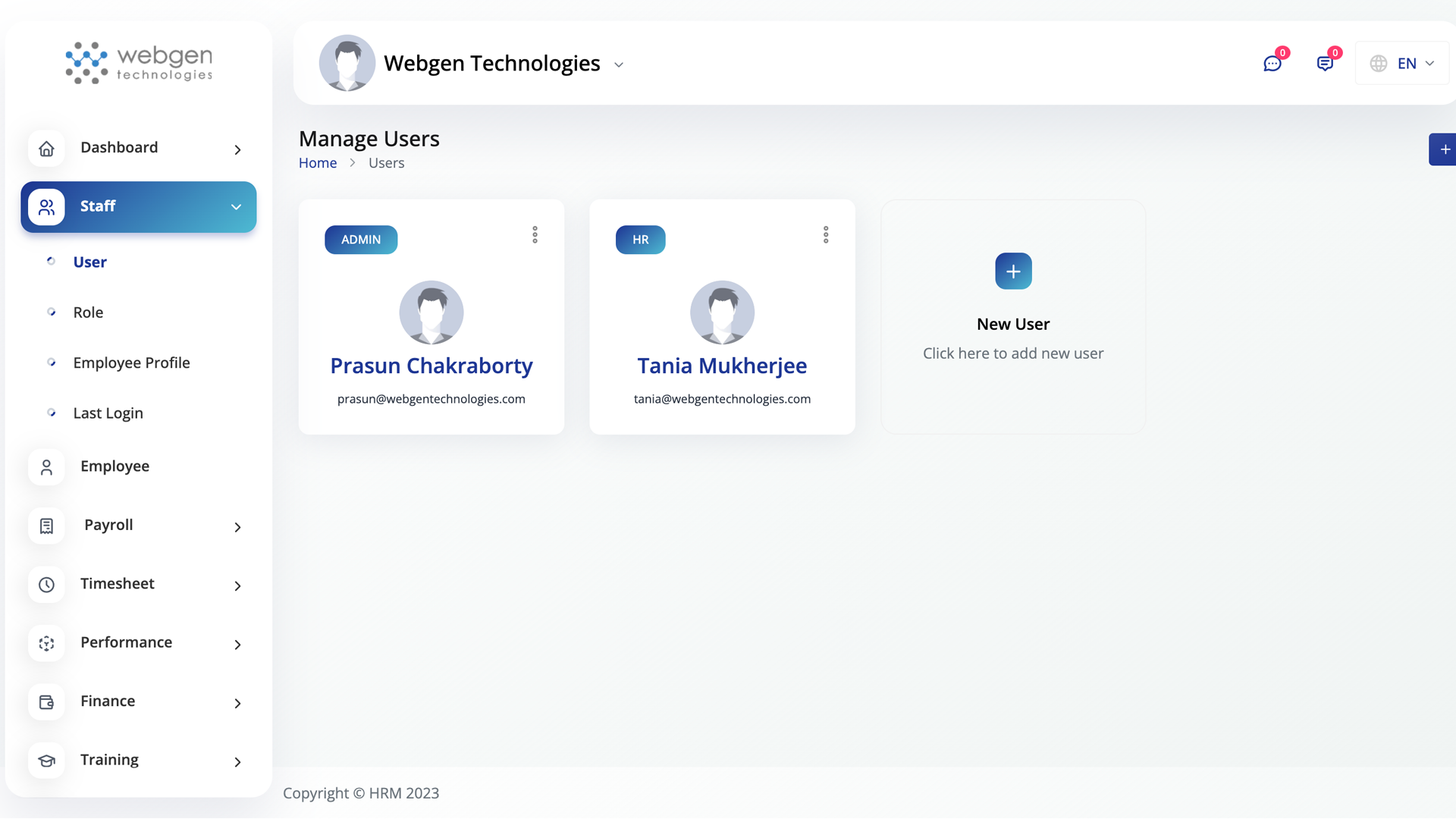Image resolution: width=1456 pixels, height=819 pixels.
Task: Click the Payroll receipt icon
Action: 46,526
